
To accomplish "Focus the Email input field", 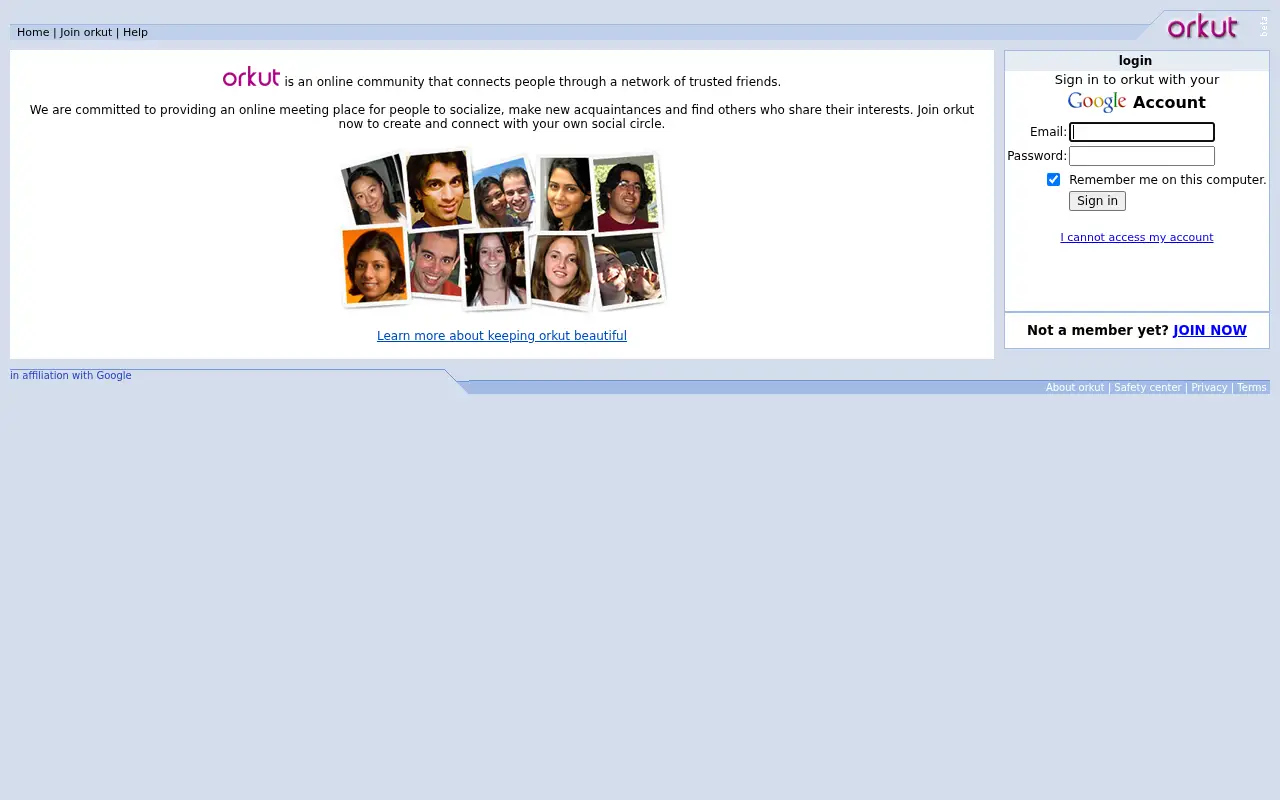I will coord(1142,132).
